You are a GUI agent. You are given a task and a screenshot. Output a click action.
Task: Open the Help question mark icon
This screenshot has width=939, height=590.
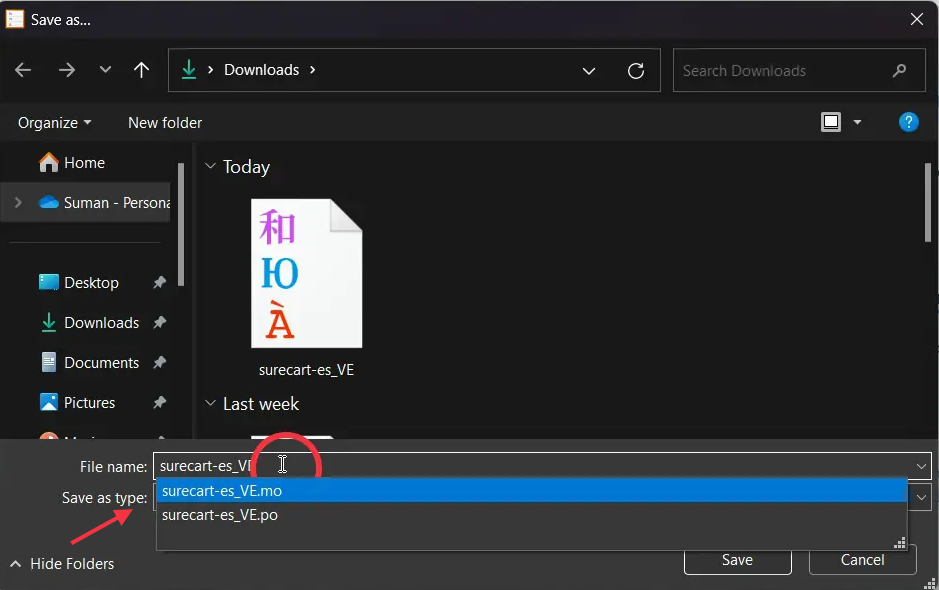908,122
